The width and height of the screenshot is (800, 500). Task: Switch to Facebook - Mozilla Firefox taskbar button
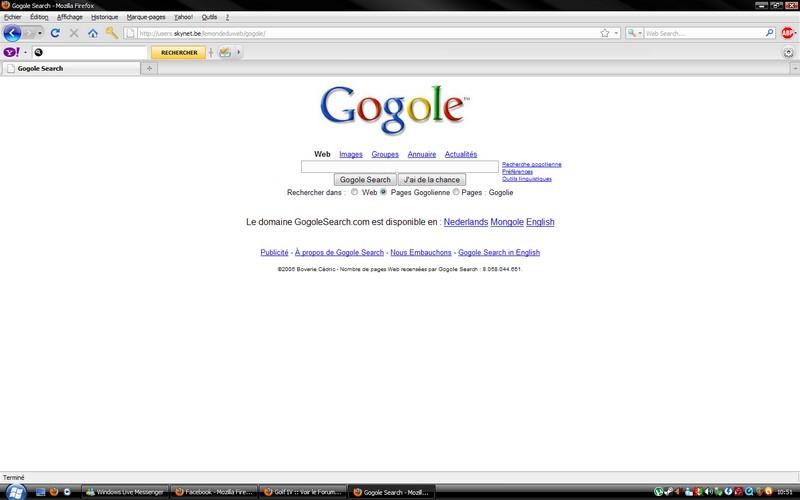214,492
